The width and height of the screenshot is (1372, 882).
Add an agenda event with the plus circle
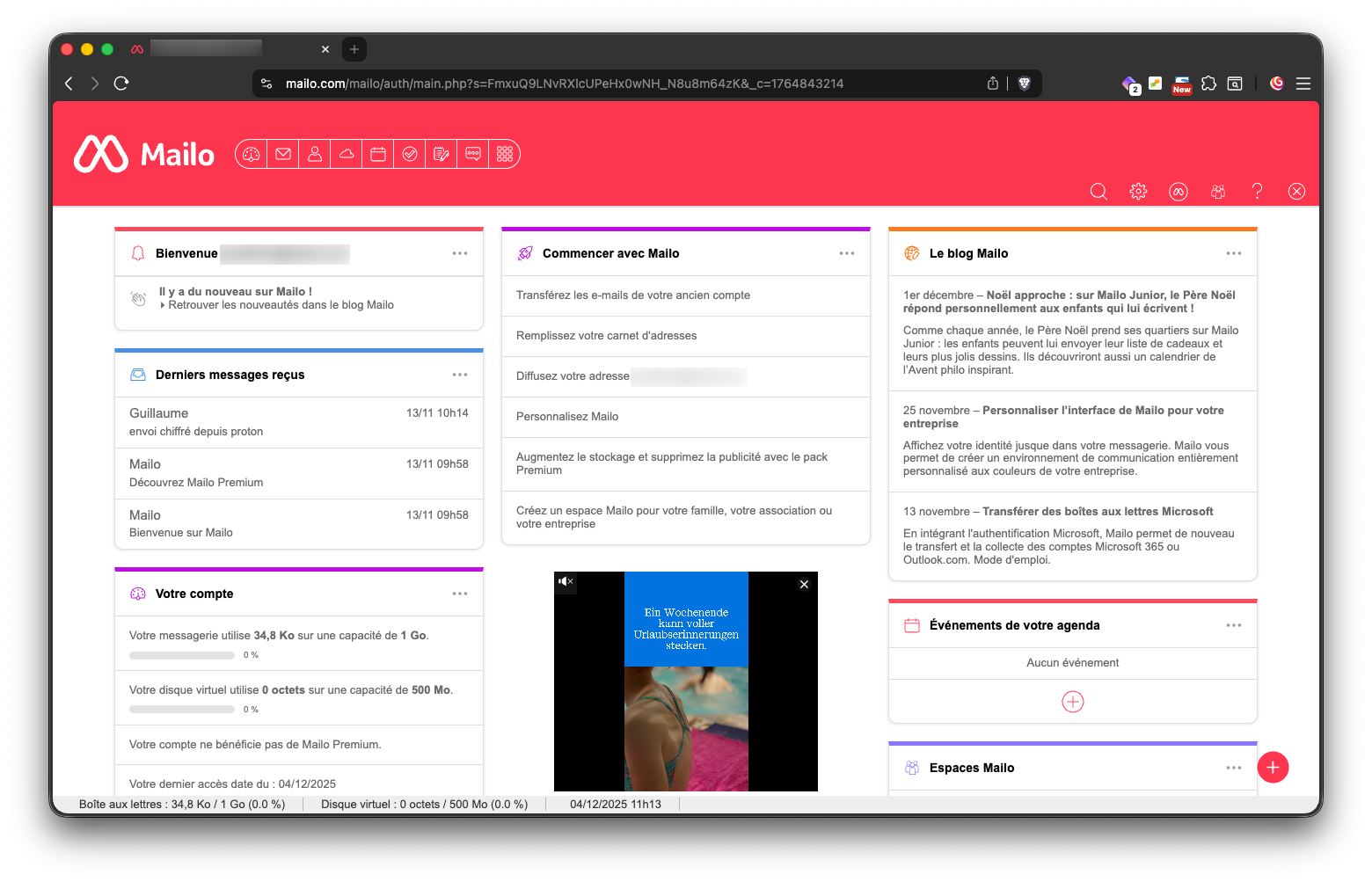tap(1072, 702)
